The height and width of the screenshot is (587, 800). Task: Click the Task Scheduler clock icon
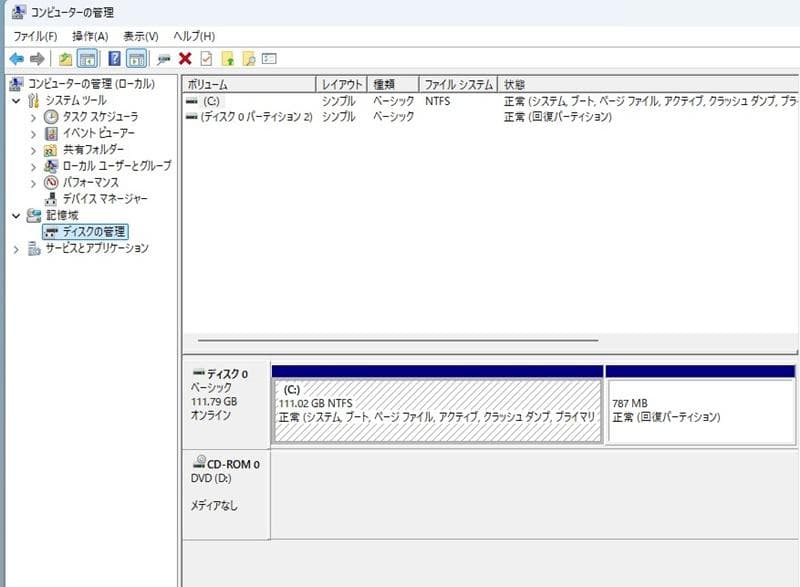(52, 117)
